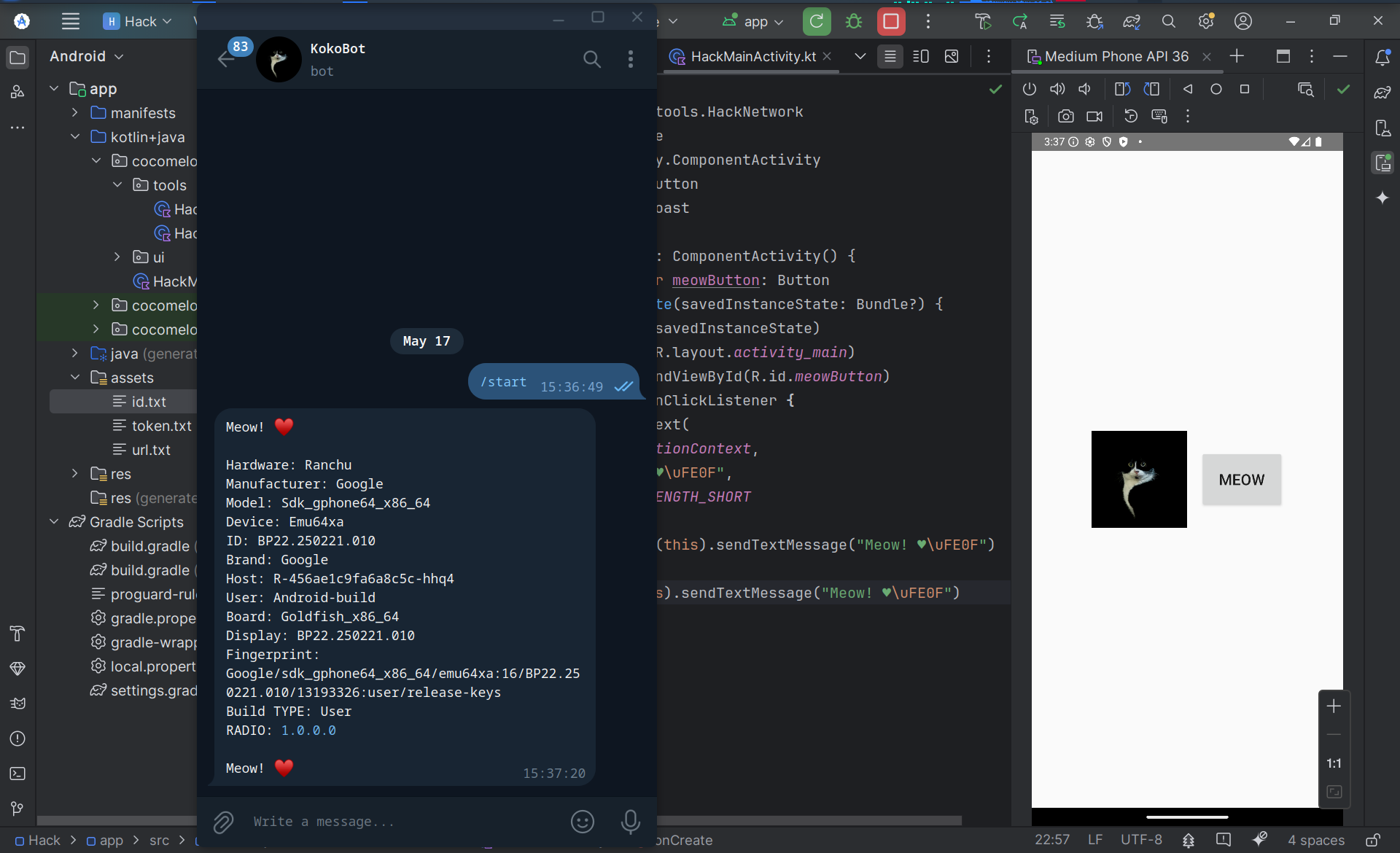Show the editor tabs list dropdown
The width and height of the screenshot is (1400, 853).
coord(860,56)
